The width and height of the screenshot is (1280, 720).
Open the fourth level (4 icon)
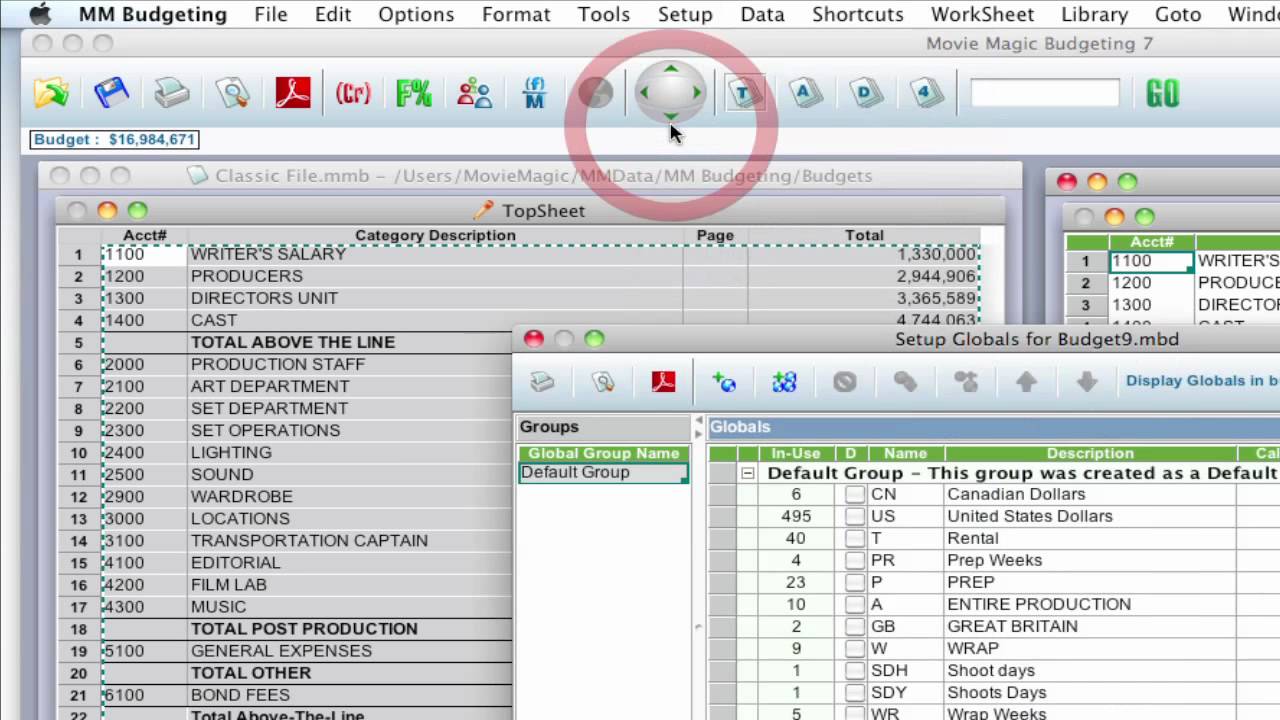click(926, 94)
